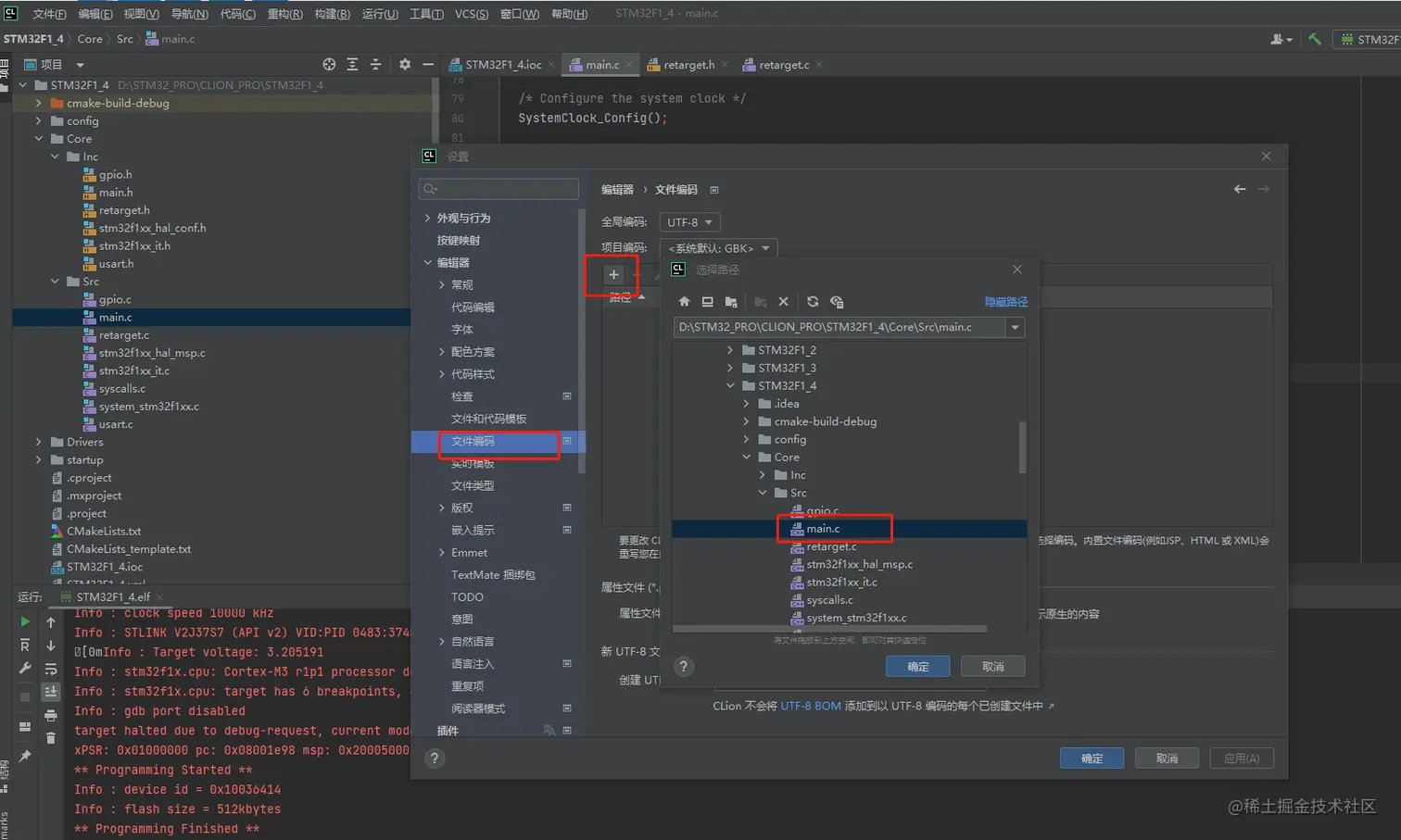The image size is (1401, 840).
Task: Print the Run console output
Action: pyautogui.click(x=51, y=715)
